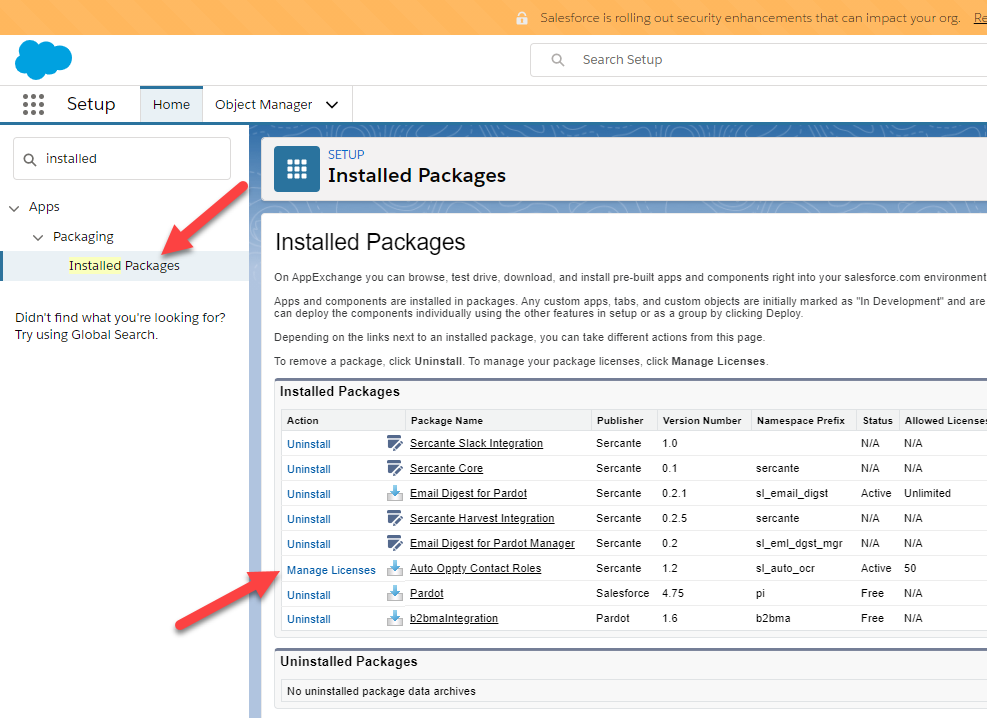Click the Setup app name label
This screenshot has width=987, height=718.
coord(91,104)
